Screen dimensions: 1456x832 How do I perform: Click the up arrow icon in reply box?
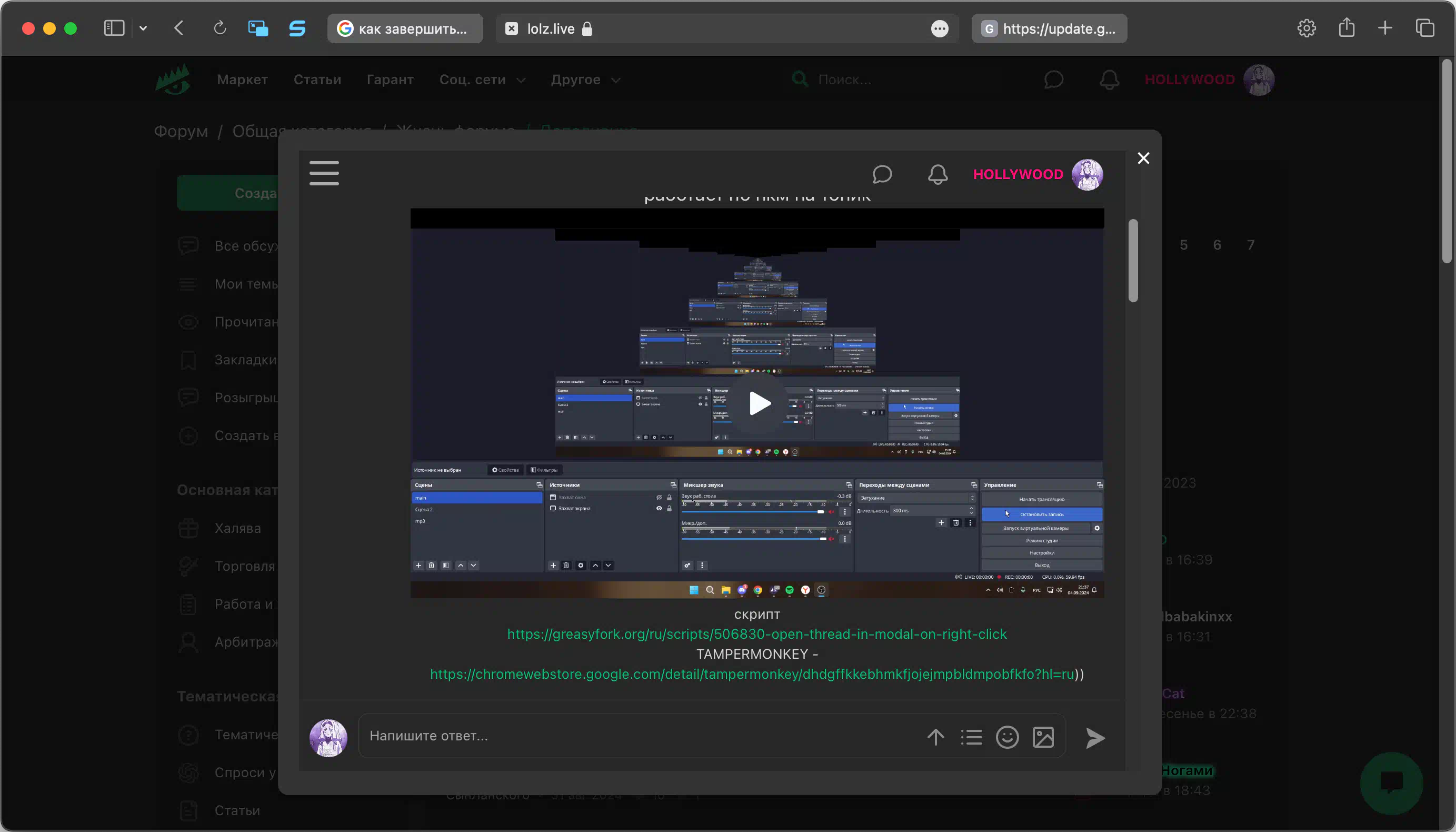pyautogui.click(x=935, y=737)
